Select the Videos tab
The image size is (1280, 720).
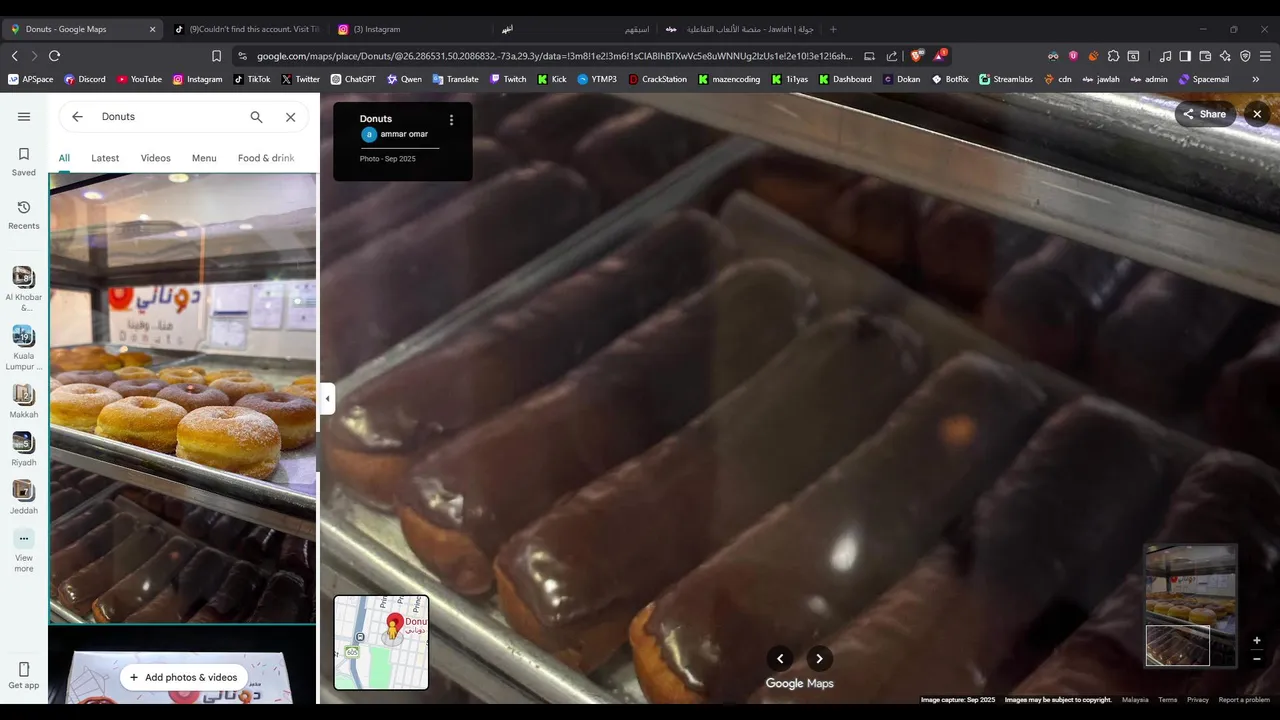(155, 158)
